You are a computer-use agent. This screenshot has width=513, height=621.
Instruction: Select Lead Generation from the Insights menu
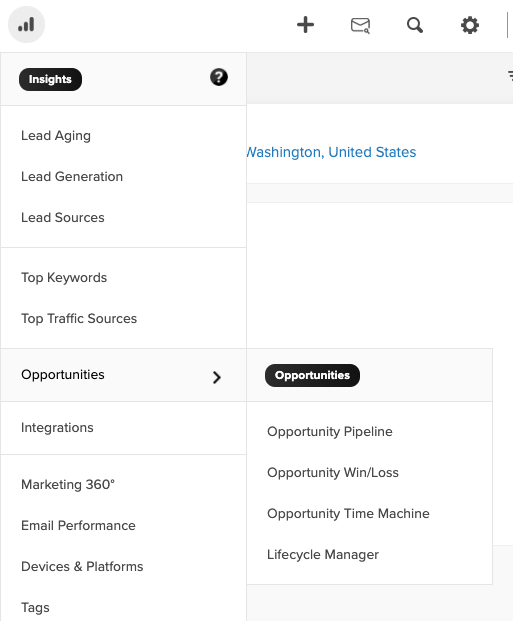click(x=72, y=177)
